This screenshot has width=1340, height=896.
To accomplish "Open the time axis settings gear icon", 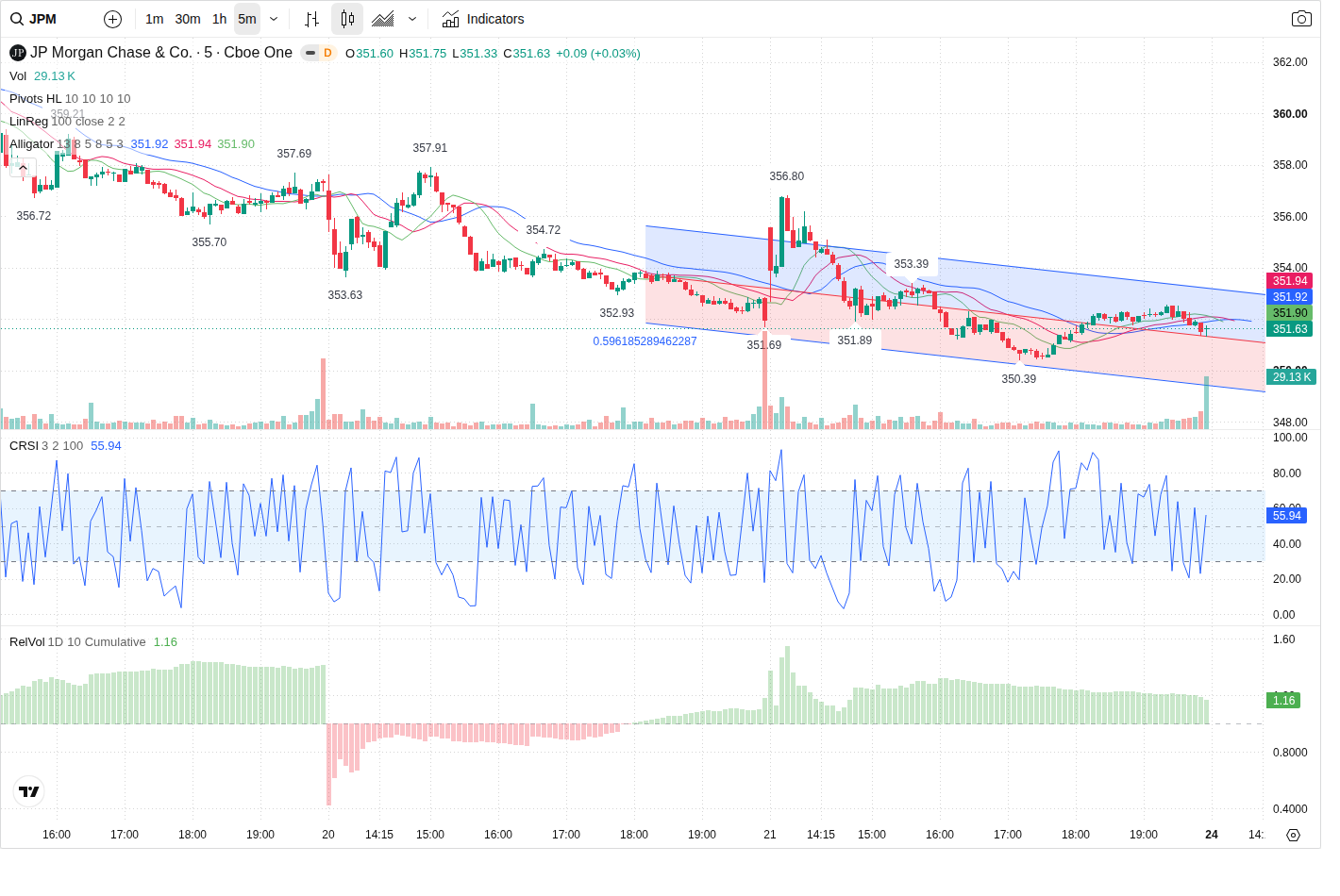I will tap(1294, 835).
